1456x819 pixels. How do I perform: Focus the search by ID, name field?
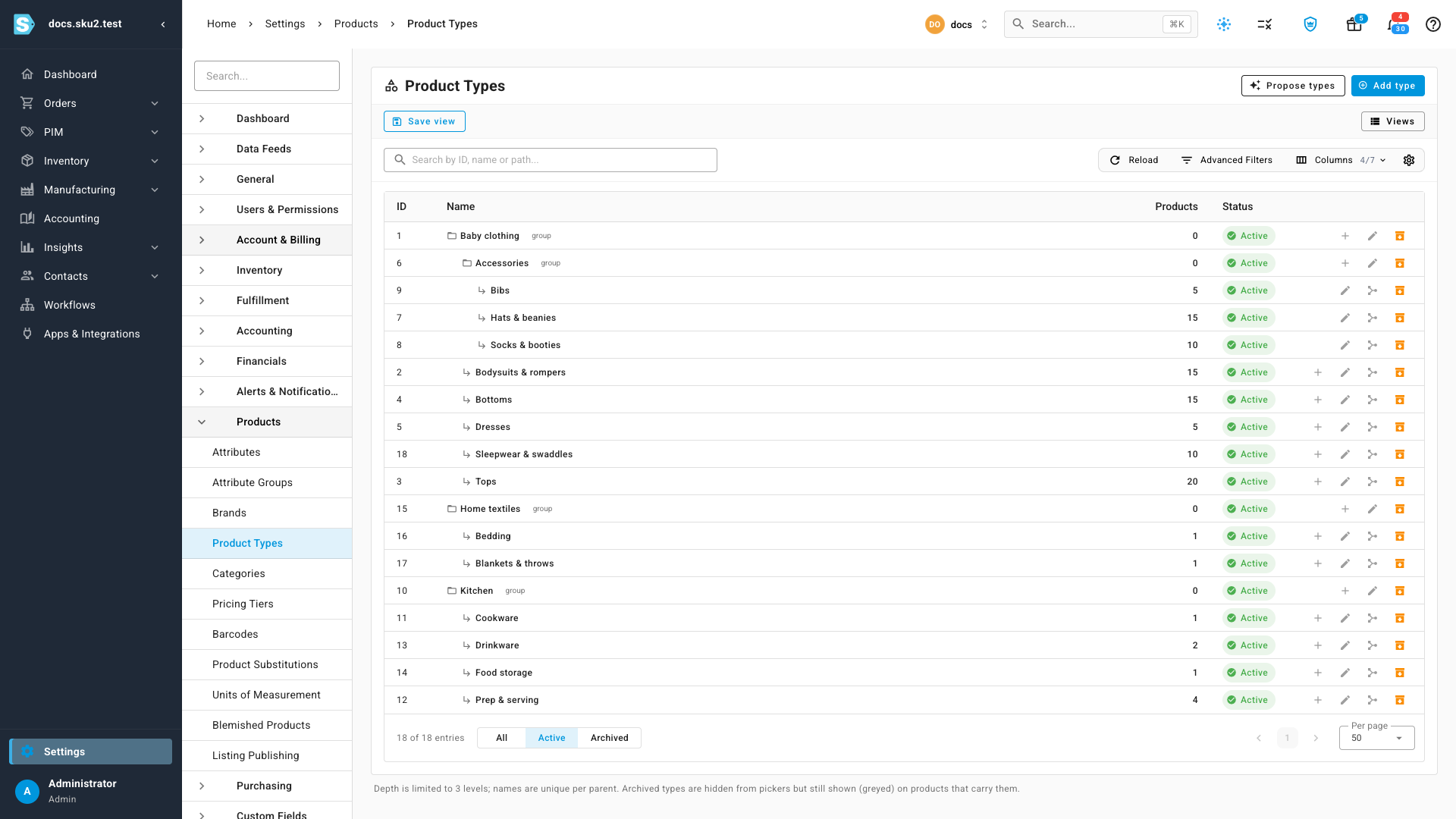(551, 160)
